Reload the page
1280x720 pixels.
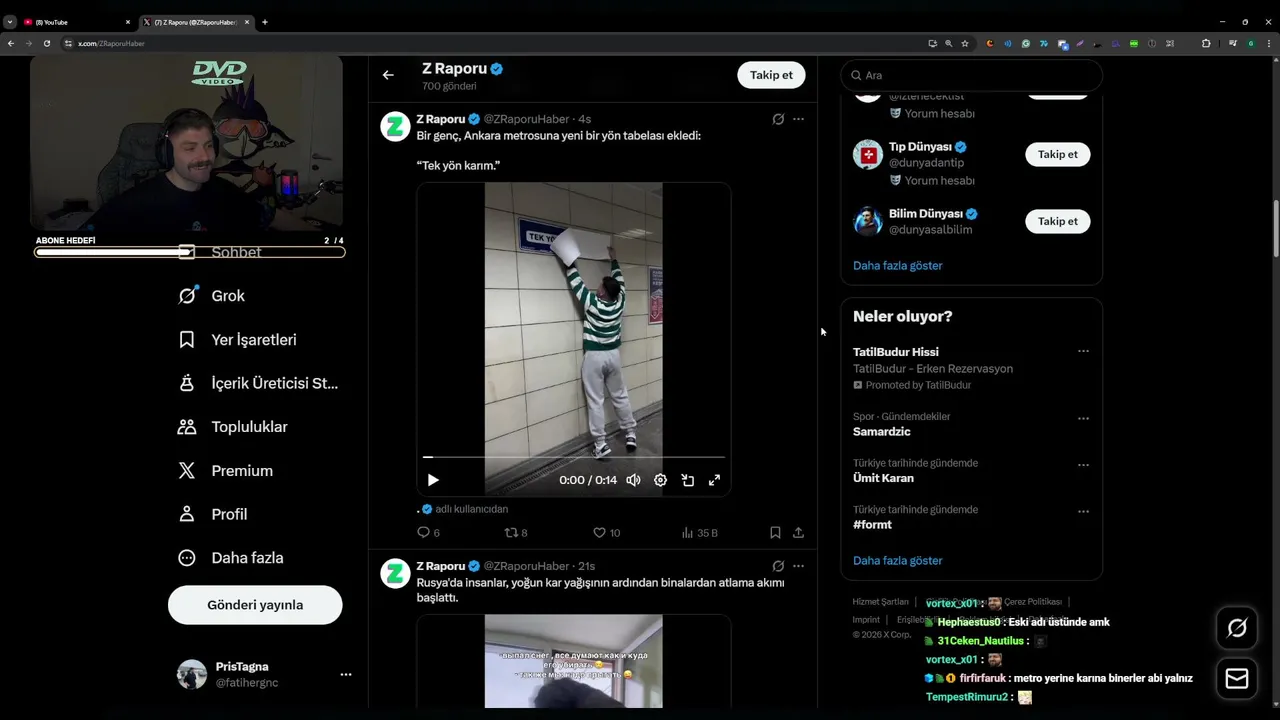[x=46, y=43]
